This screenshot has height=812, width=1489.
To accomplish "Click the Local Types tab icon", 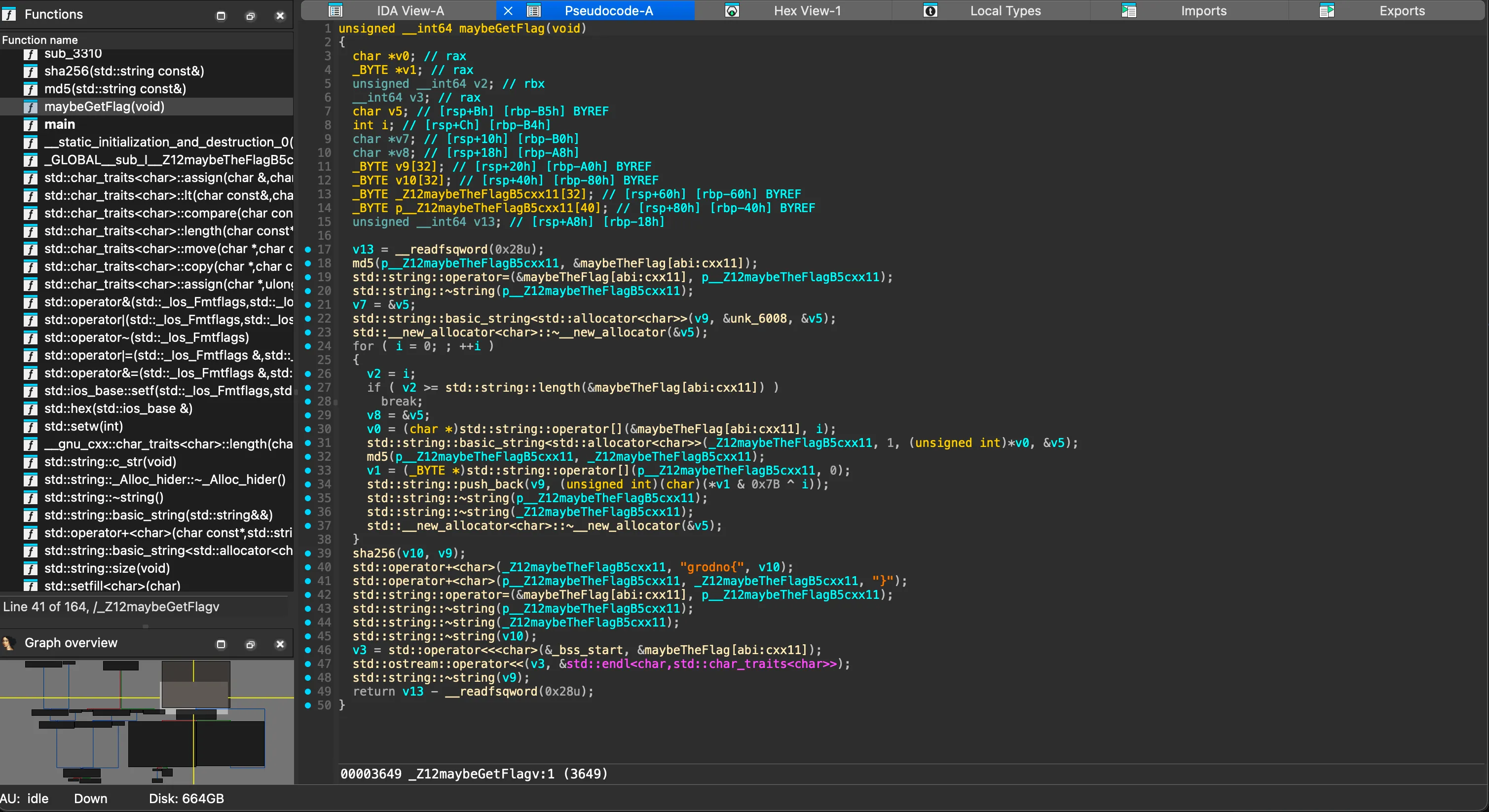I will [x=930, y=10].
